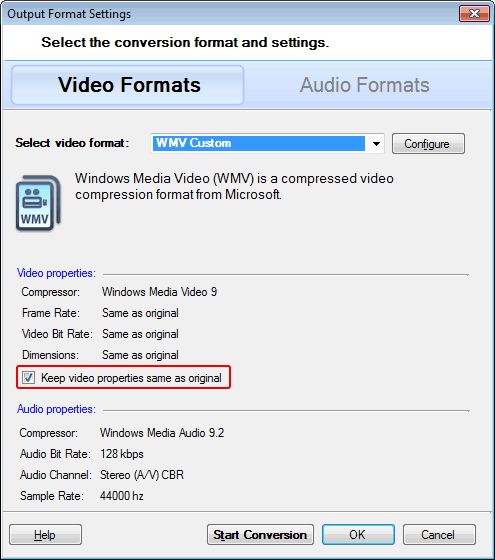Click the Output Format Settings title bar

[x=229, y=14]
